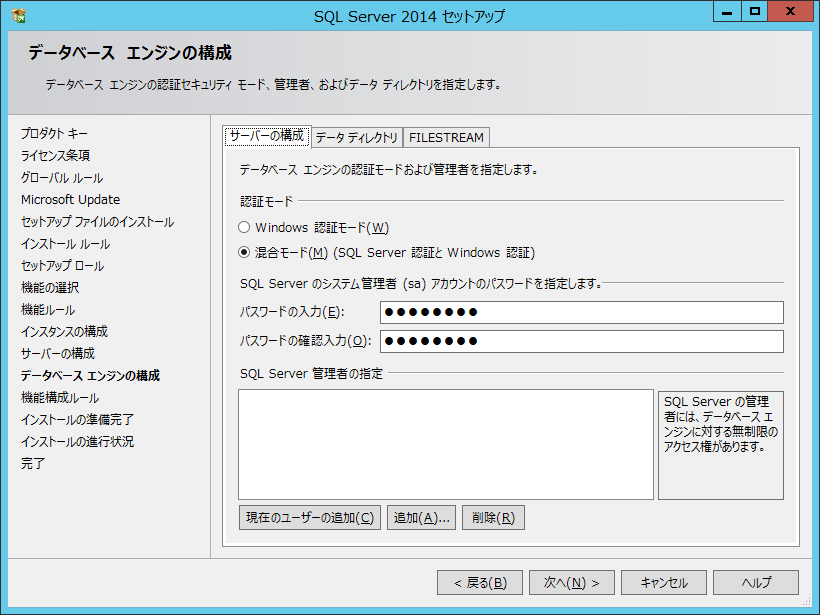This screenshot has width=820, height=615.
Task: Click the パスワードの確認入力 field
Action: point(580,342)
